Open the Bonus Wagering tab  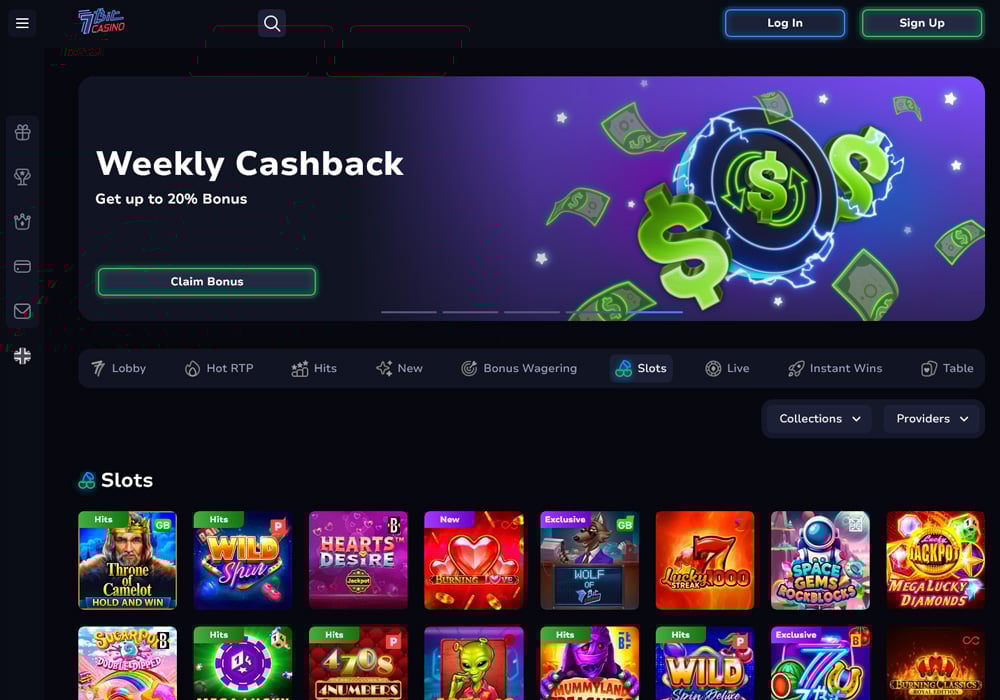[518, 368]
